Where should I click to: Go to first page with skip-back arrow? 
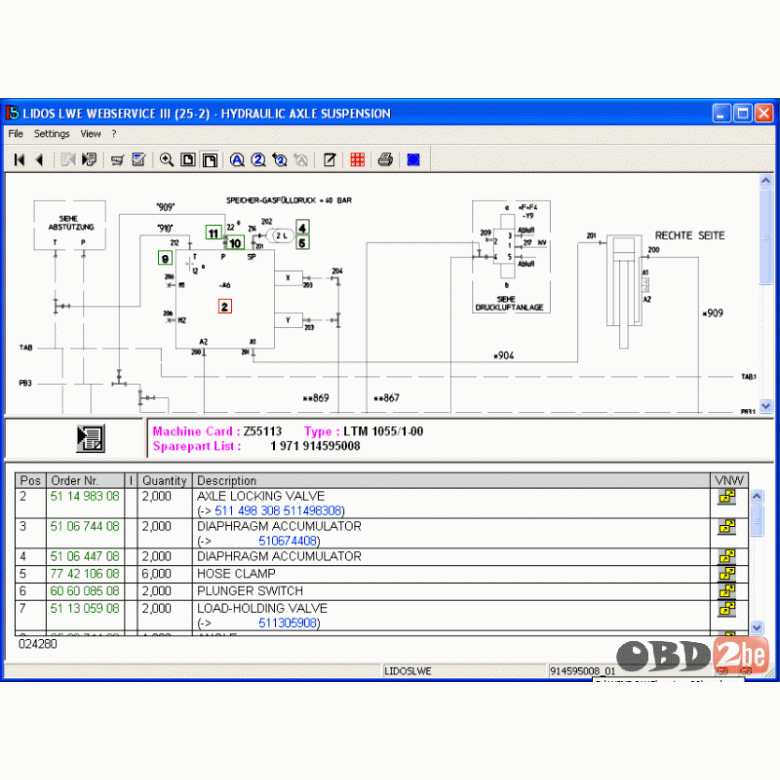19,160
